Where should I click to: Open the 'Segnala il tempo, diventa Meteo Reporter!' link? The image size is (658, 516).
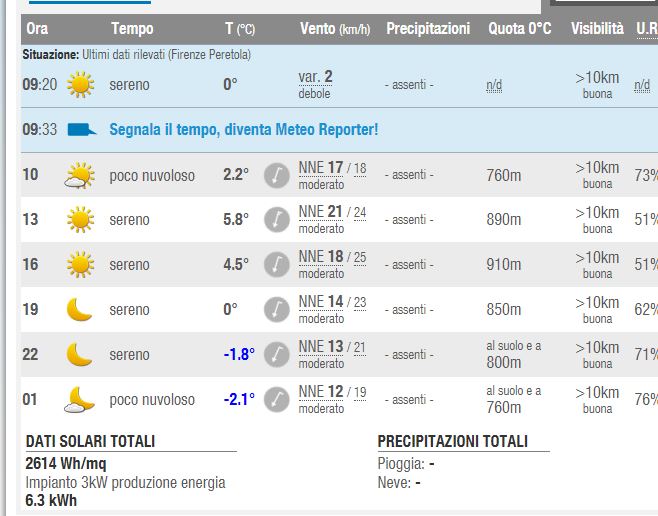pos(244,130)
